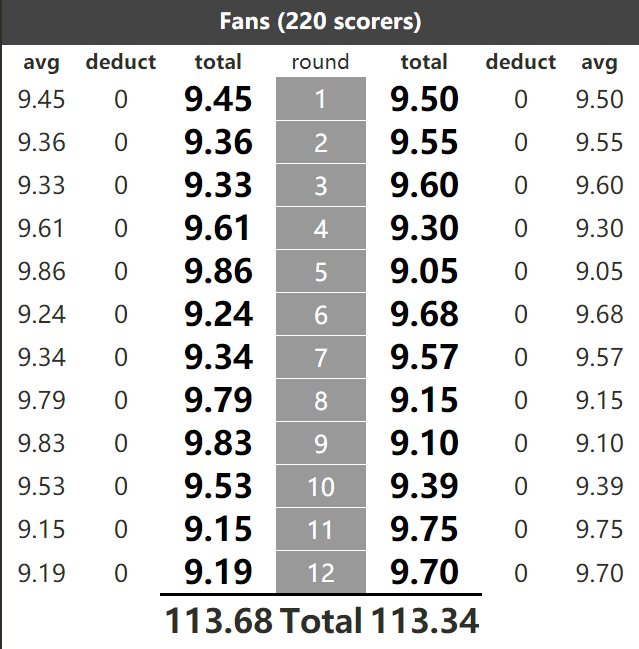Select round 12 cell

pos(321,572)
